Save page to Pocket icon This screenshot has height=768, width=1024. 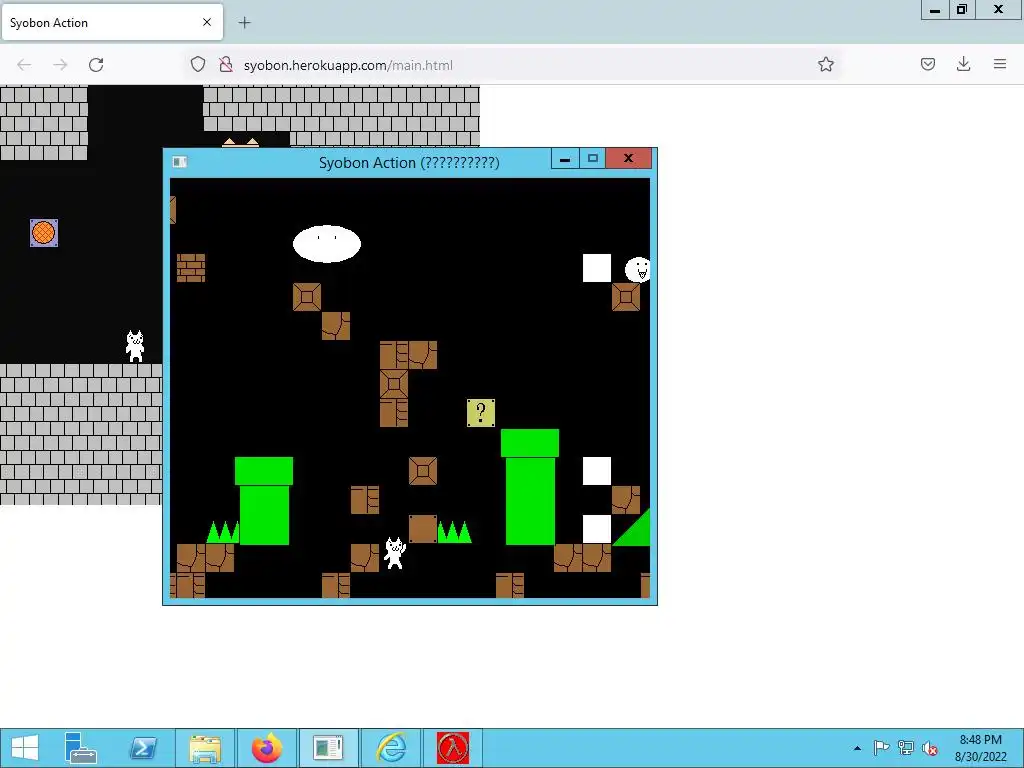coord(928,64)
